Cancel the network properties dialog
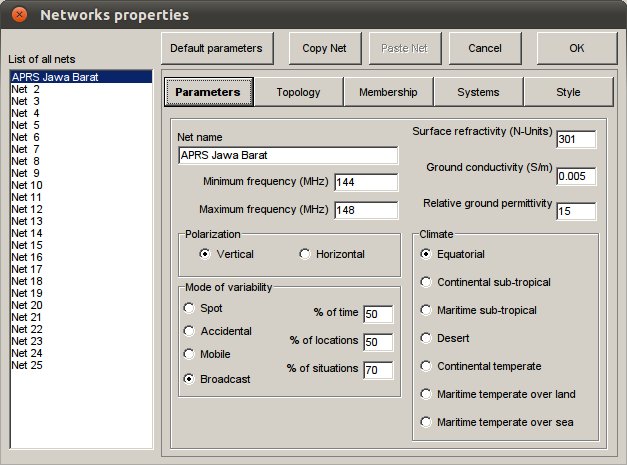The image size is (627, 465). [485, 48]
